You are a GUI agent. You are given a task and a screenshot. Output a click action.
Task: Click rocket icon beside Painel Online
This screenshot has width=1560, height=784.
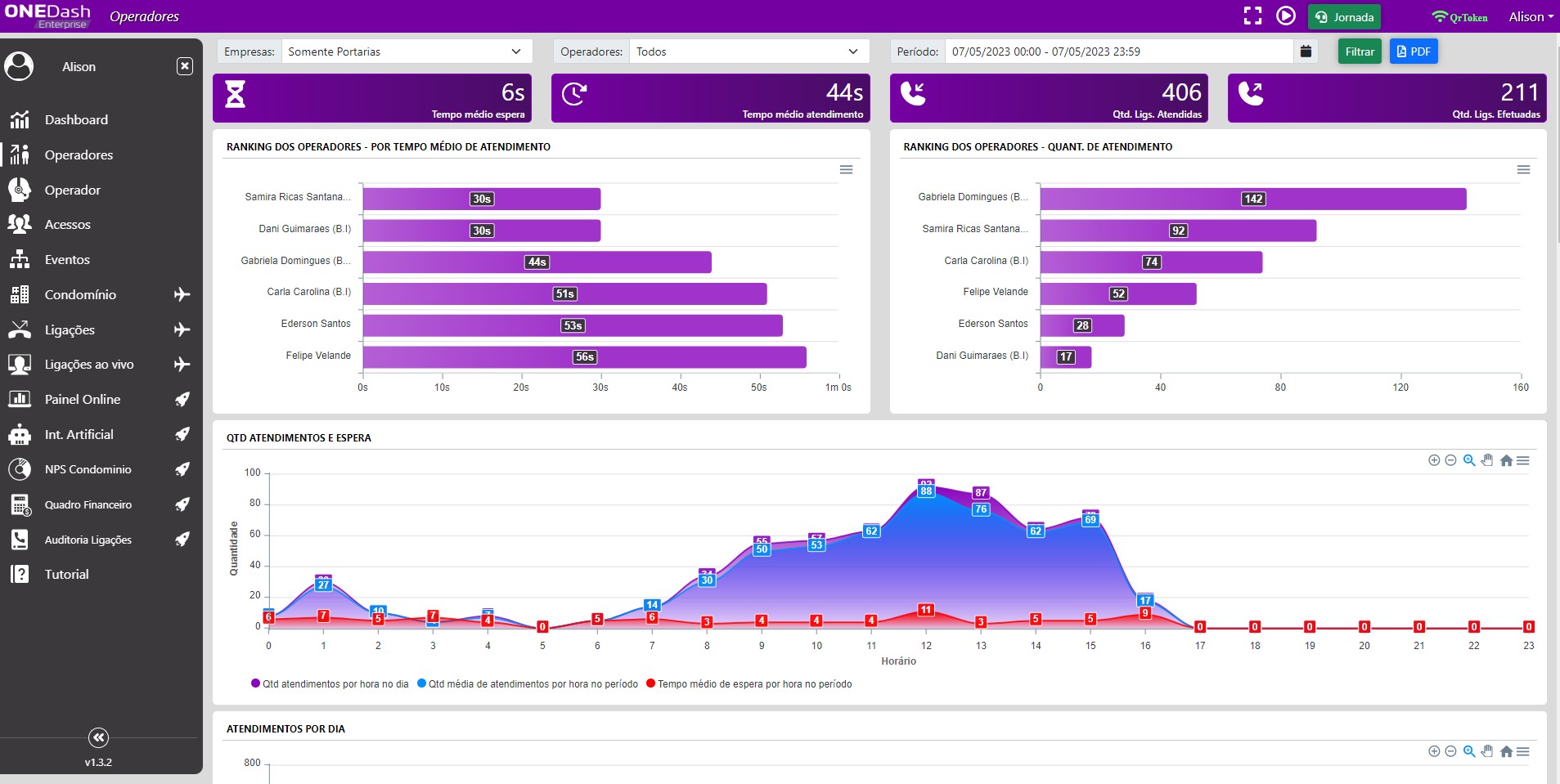pos(182,399)
